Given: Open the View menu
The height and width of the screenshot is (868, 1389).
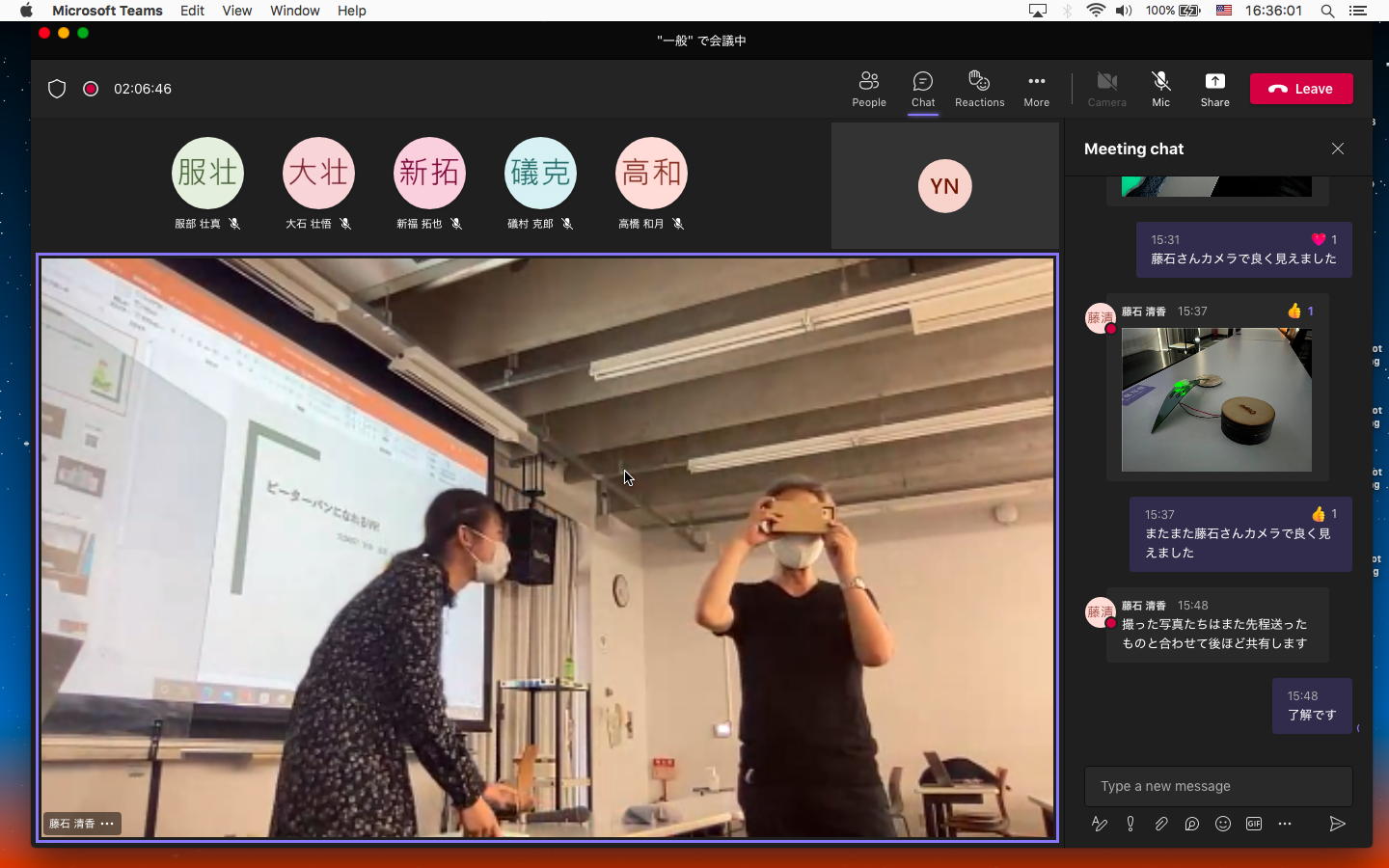Looking at the screenshot, I should 236,11.
